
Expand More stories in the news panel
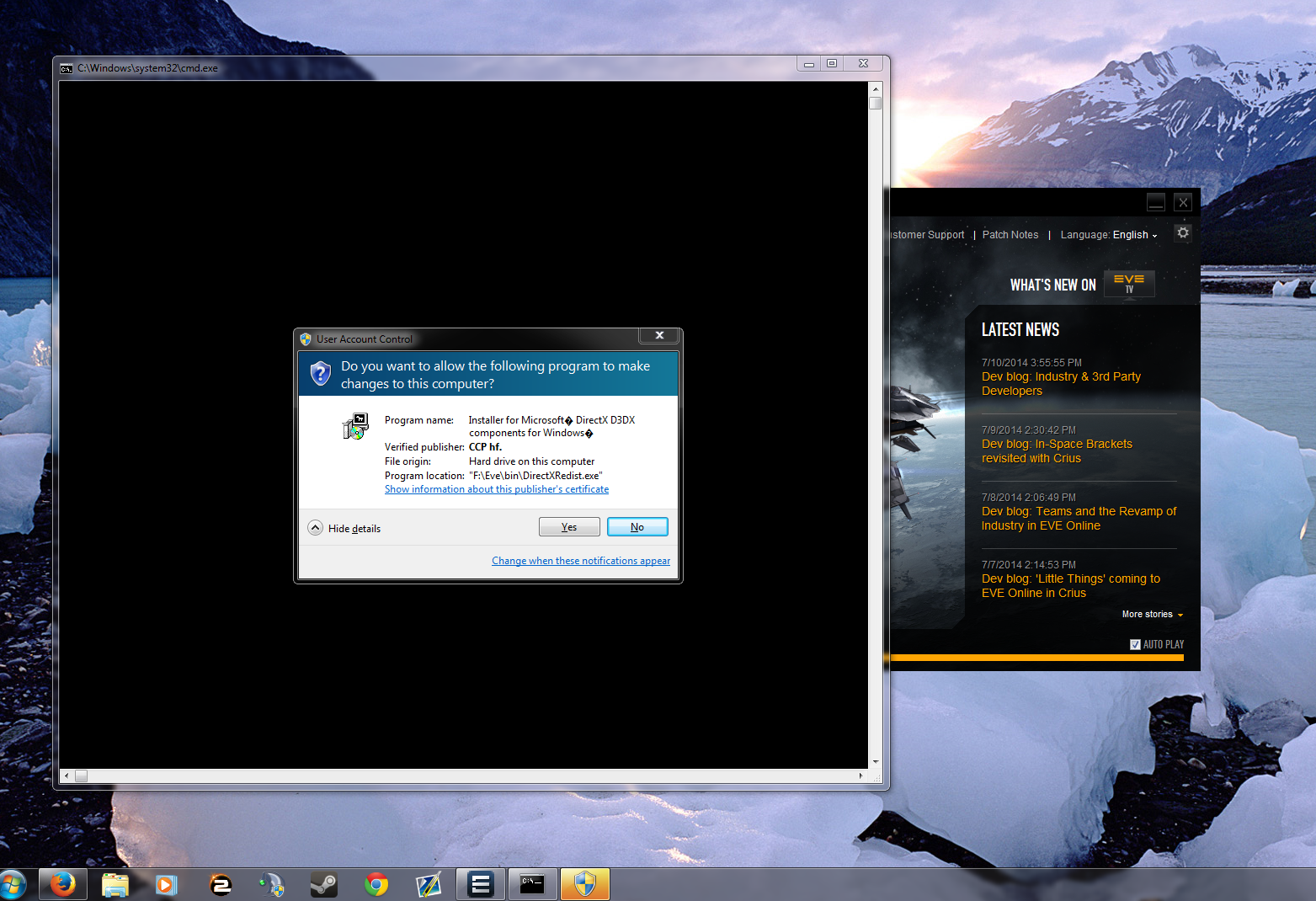tap(1152, 615)
